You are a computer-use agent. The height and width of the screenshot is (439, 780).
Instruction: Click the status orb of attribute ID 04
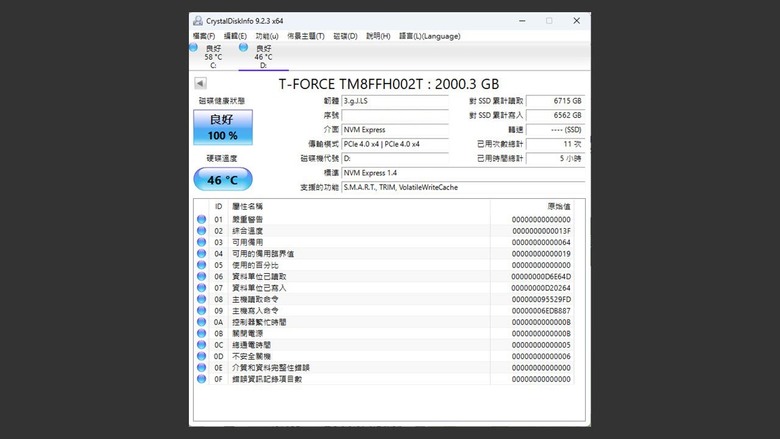[201, 254]
